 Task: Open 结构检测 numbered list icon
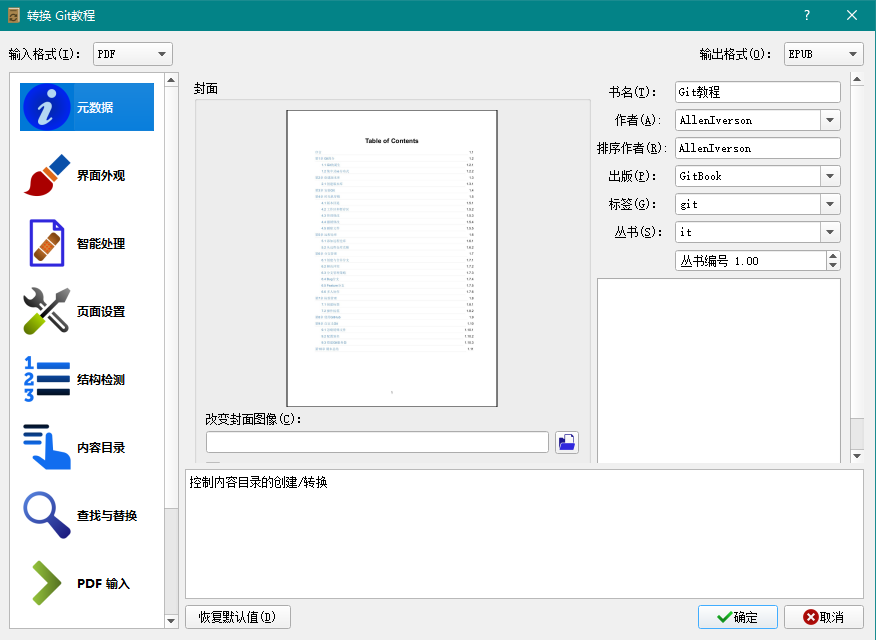click(46, 379)
